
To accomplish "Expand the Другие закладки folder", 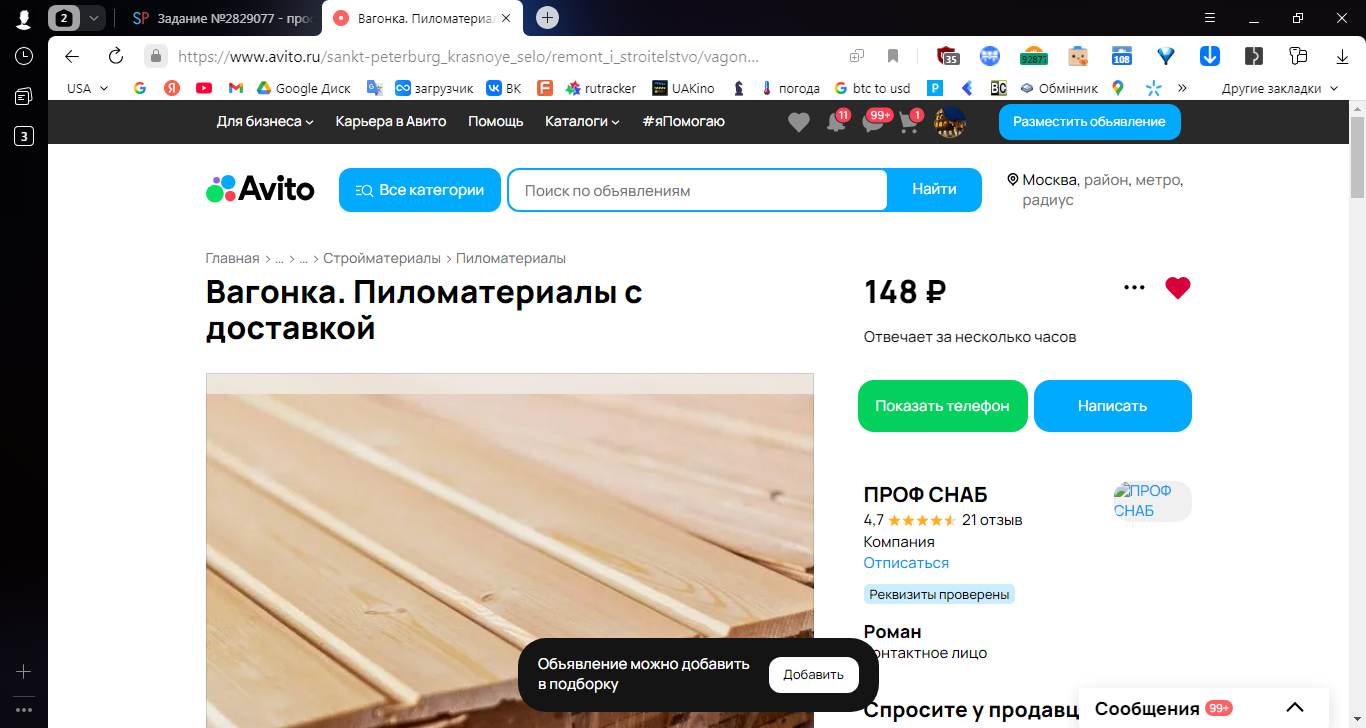I will coord(1279,88).
